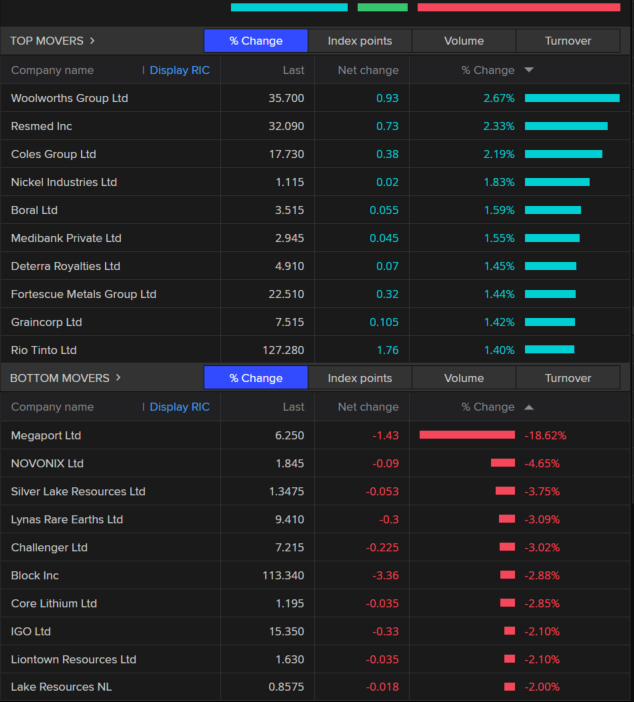Click NOVONIX -4.65% change value
The image size is (634, 702).
542,463
